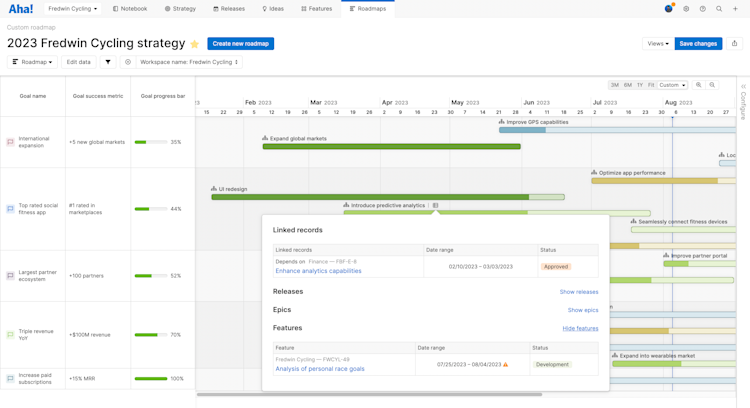Click the Edit data button
This screenshot has width=750, height=408.
point(78,62)
